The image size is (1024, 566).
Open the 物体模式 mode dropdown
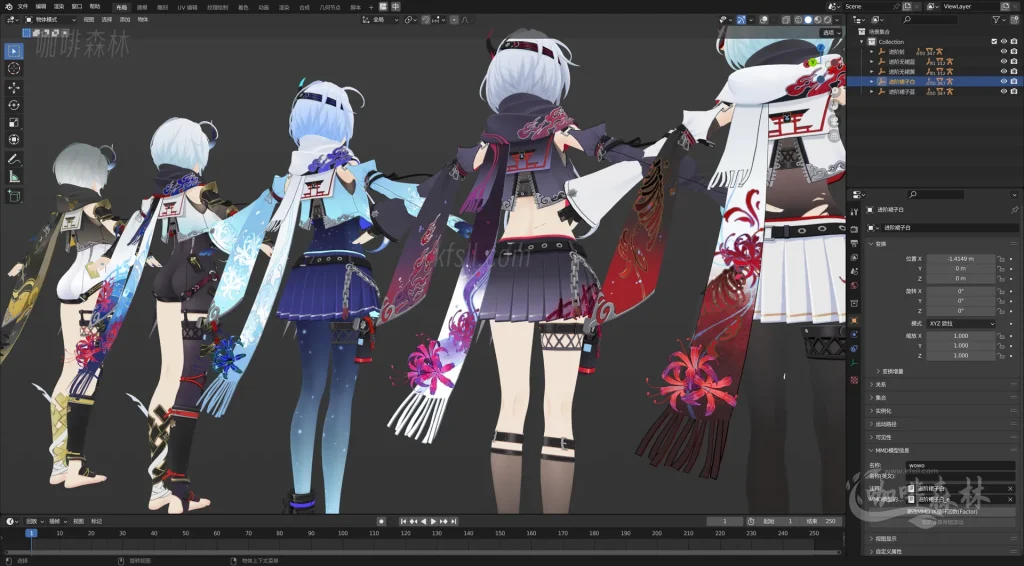[50, 20]
